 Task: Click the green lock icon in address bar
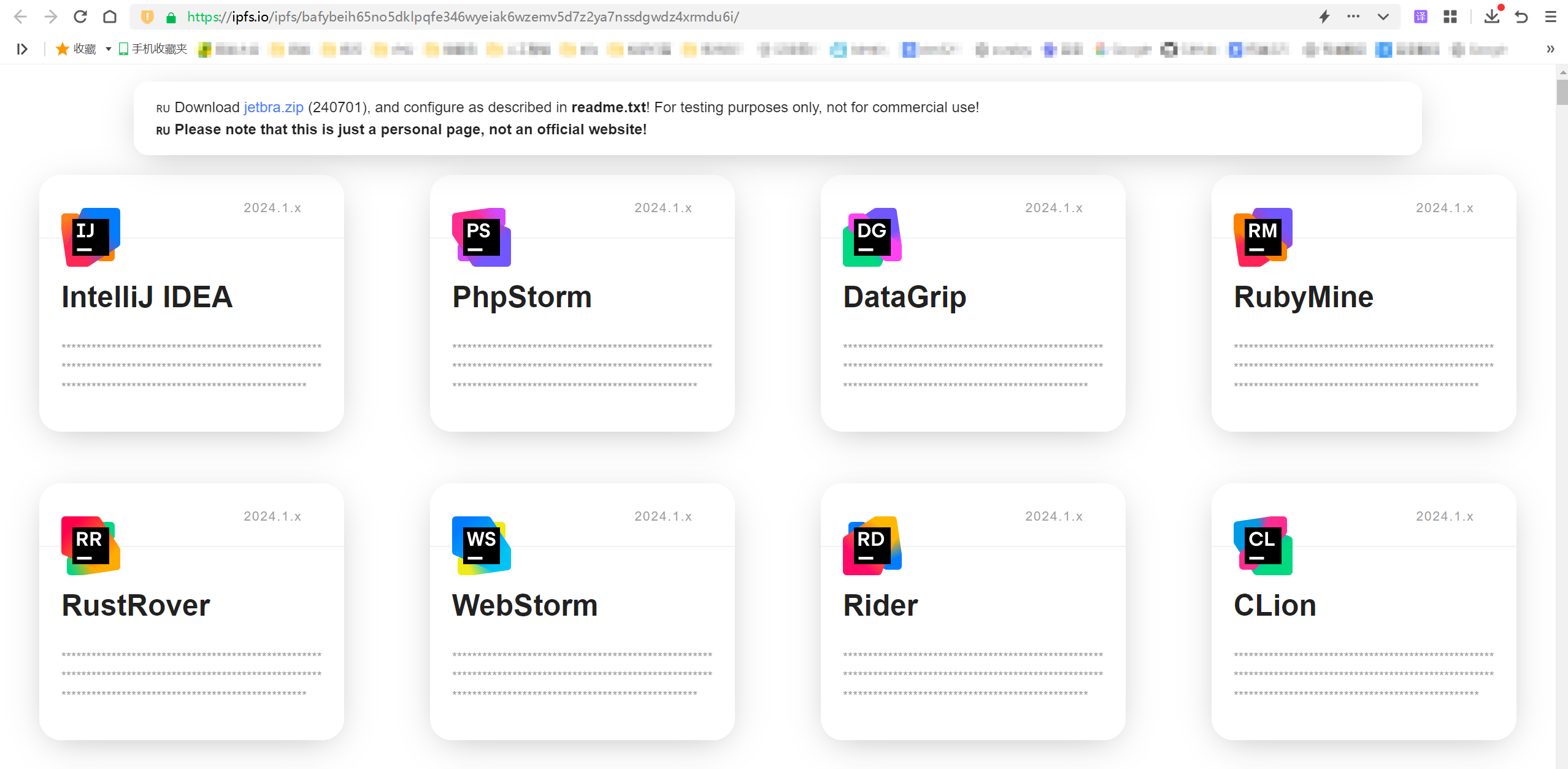(171, 17)
